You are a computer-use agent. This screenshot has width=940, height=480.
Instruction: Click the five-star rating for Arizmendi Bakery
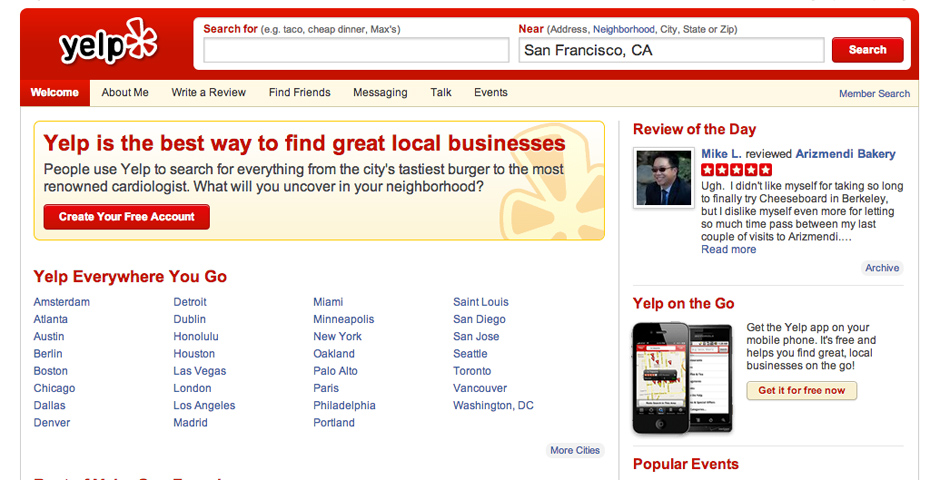pyautogui.click(x=736, y=170)
